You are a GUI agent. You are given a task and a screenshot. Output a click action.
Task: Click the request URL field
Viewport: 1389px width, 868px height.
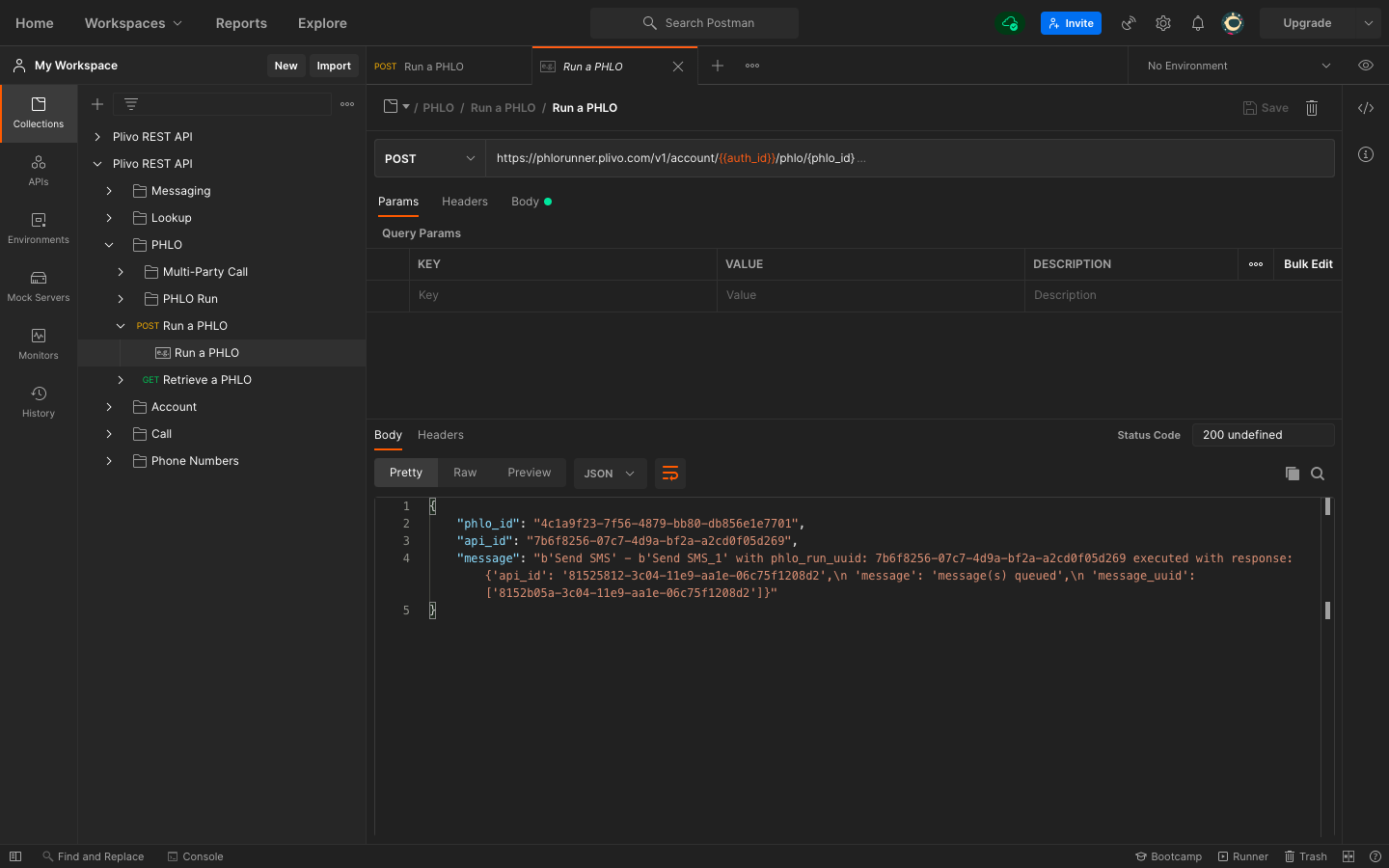tap(910, 158)
